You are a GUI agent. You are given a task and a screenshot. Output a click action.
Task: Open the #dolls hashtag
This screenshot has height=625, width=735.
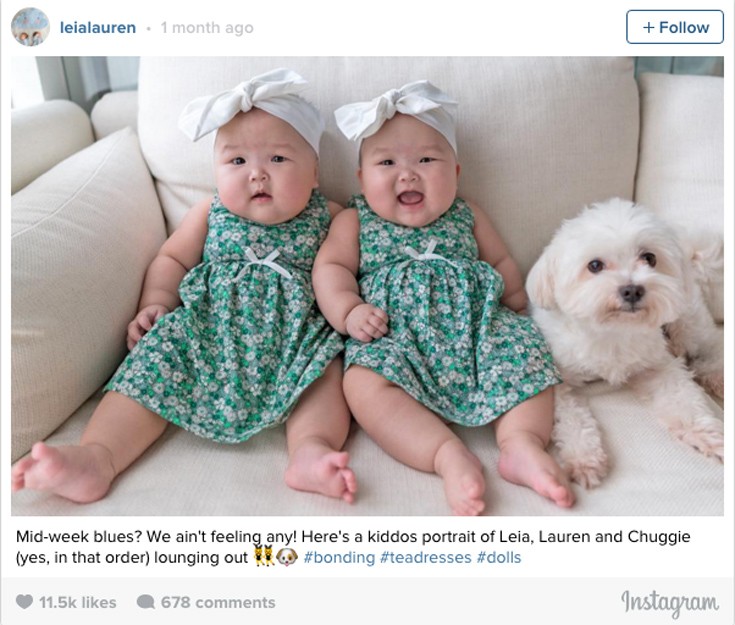pyautogui.click(x=499, y=557)
